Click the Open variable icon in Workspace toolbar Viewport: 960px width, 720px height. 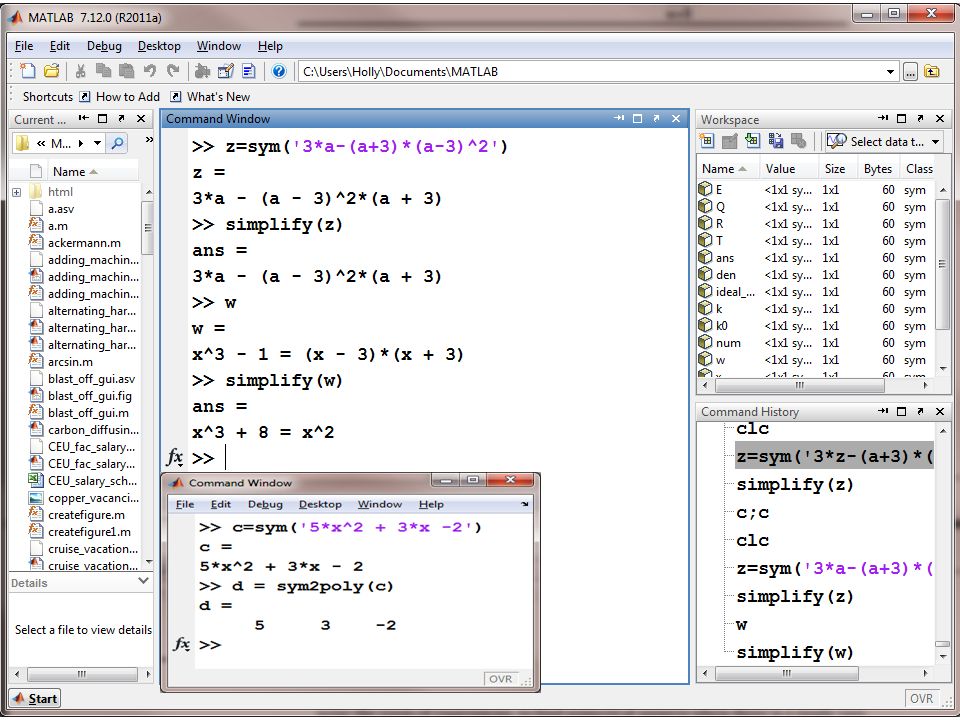pos(729,141)
